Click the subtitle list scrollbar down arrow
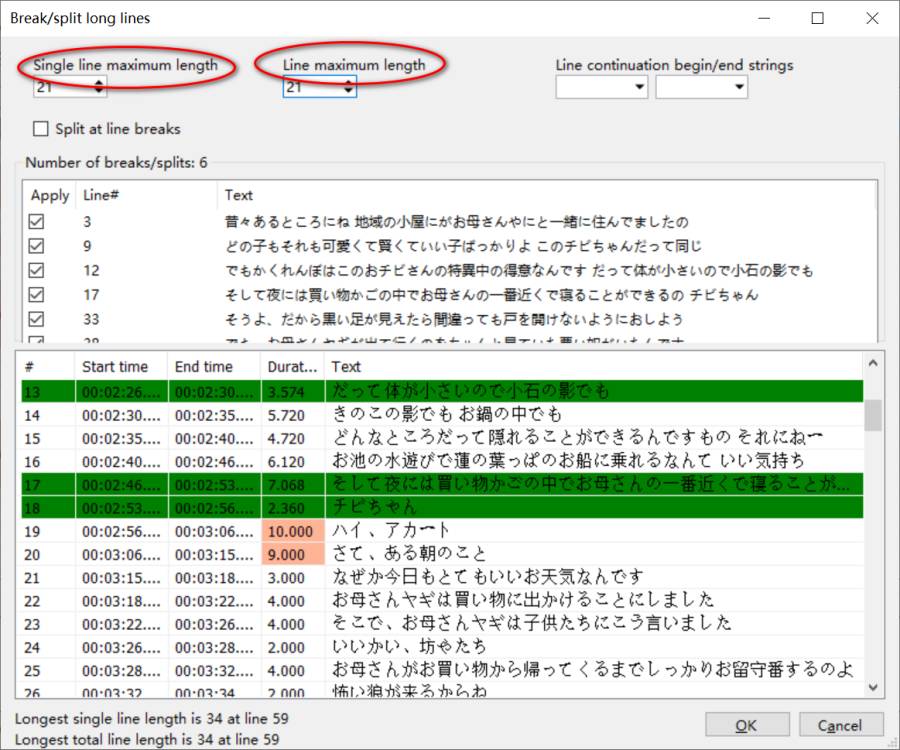This screenshot has width=900, height=750. 875,687
